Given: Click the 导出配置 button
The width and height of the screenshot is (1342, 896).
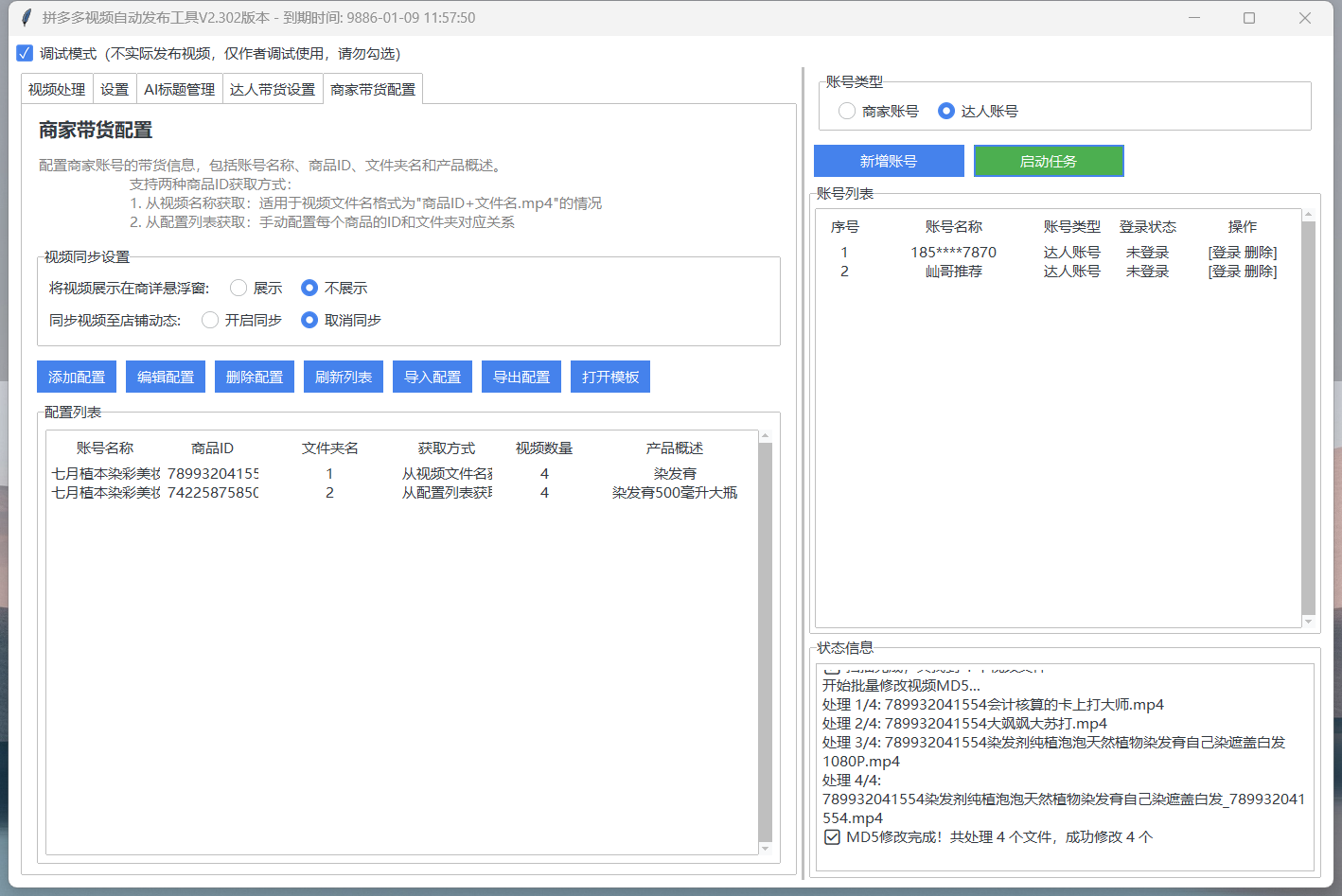Looking at the screenshot, I should 521,377.
